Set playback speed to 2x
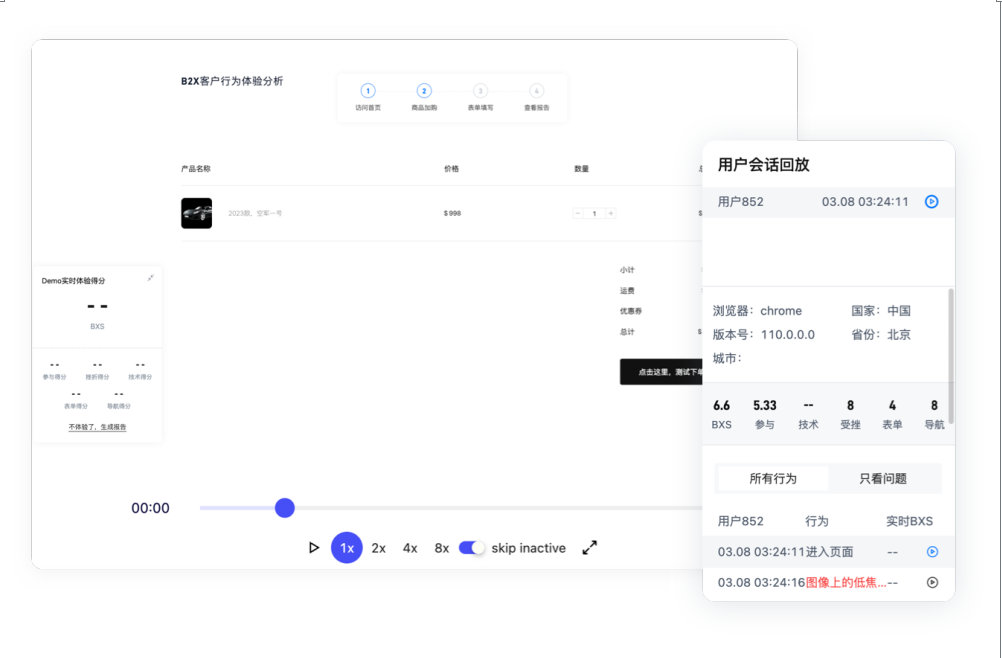1002x658 pixels. [378, 548]
